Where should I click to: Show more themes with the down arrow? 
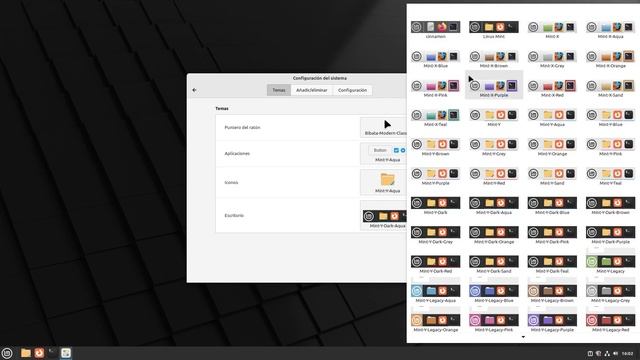523,337
